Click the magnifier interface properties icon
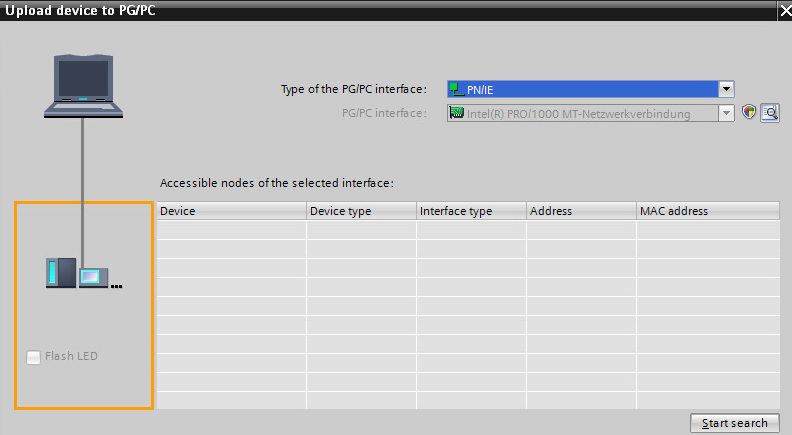The width and height of the screenshot is (792, 435). tap(769, 113)
